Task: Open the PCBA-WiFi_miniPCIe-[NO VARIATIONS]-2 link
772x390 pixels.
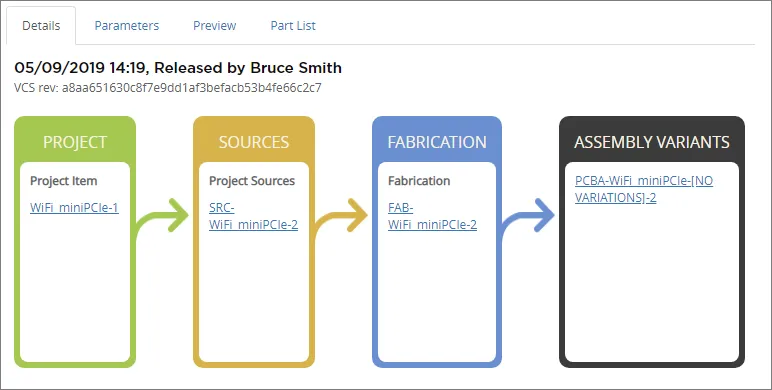Action: point(644,190)
